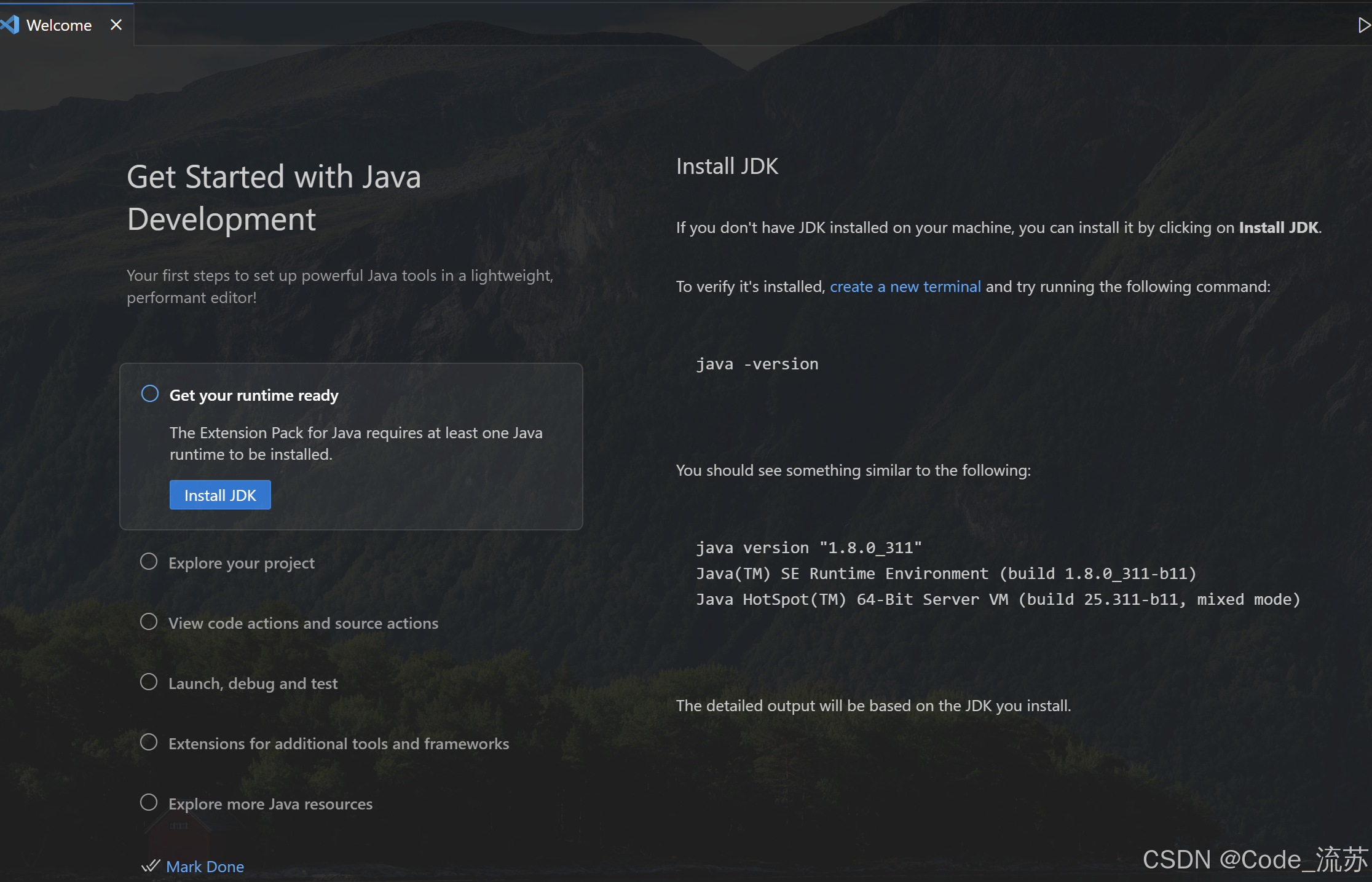Expand the Explore your project step
Image resolution: width=1372 pixels, height=882 pixels.
tap(242, 563)
